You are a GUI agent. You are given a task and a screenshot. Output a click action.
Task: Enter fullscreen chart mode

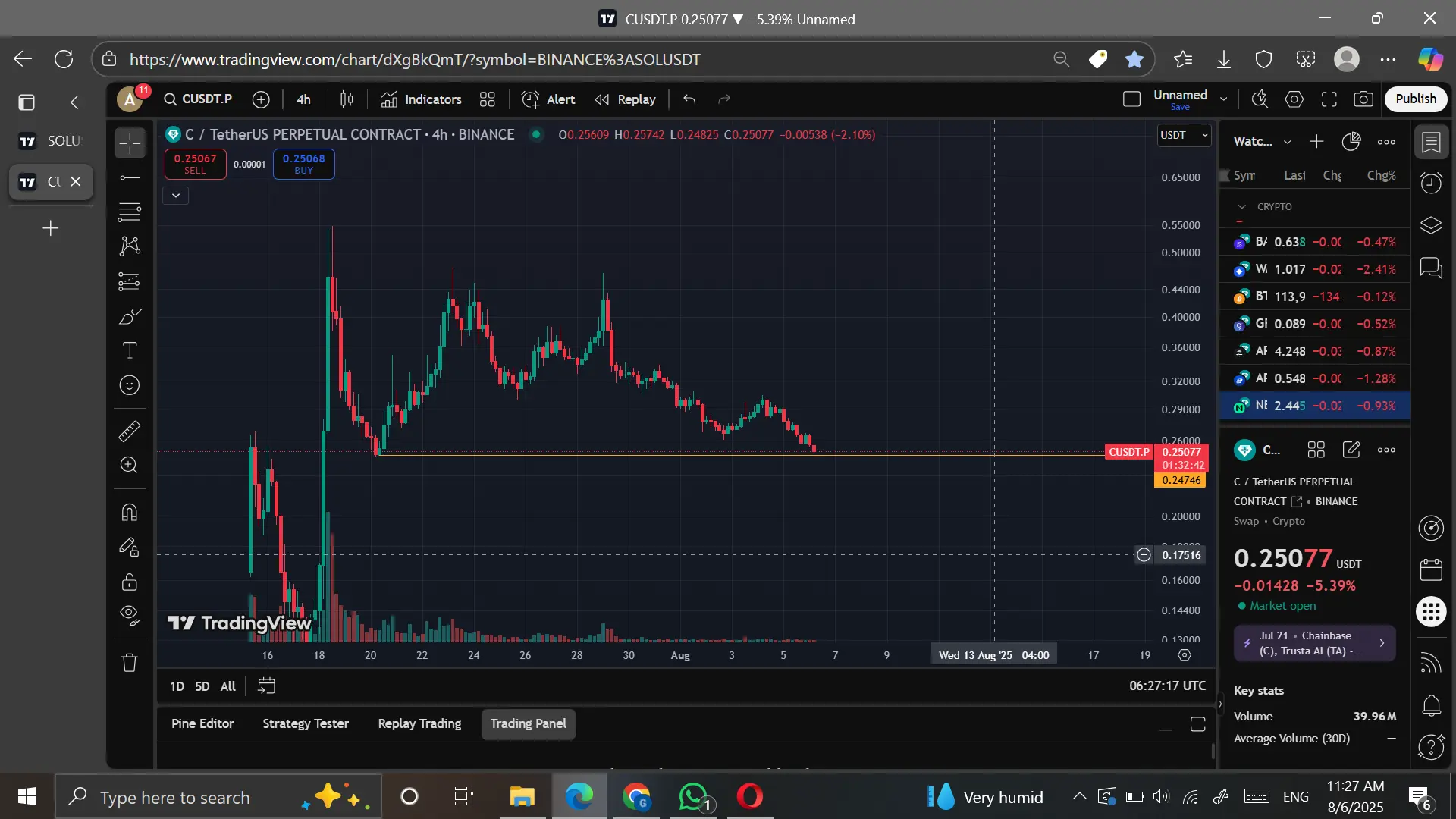pyautogui.click(x=1329, y=99)
